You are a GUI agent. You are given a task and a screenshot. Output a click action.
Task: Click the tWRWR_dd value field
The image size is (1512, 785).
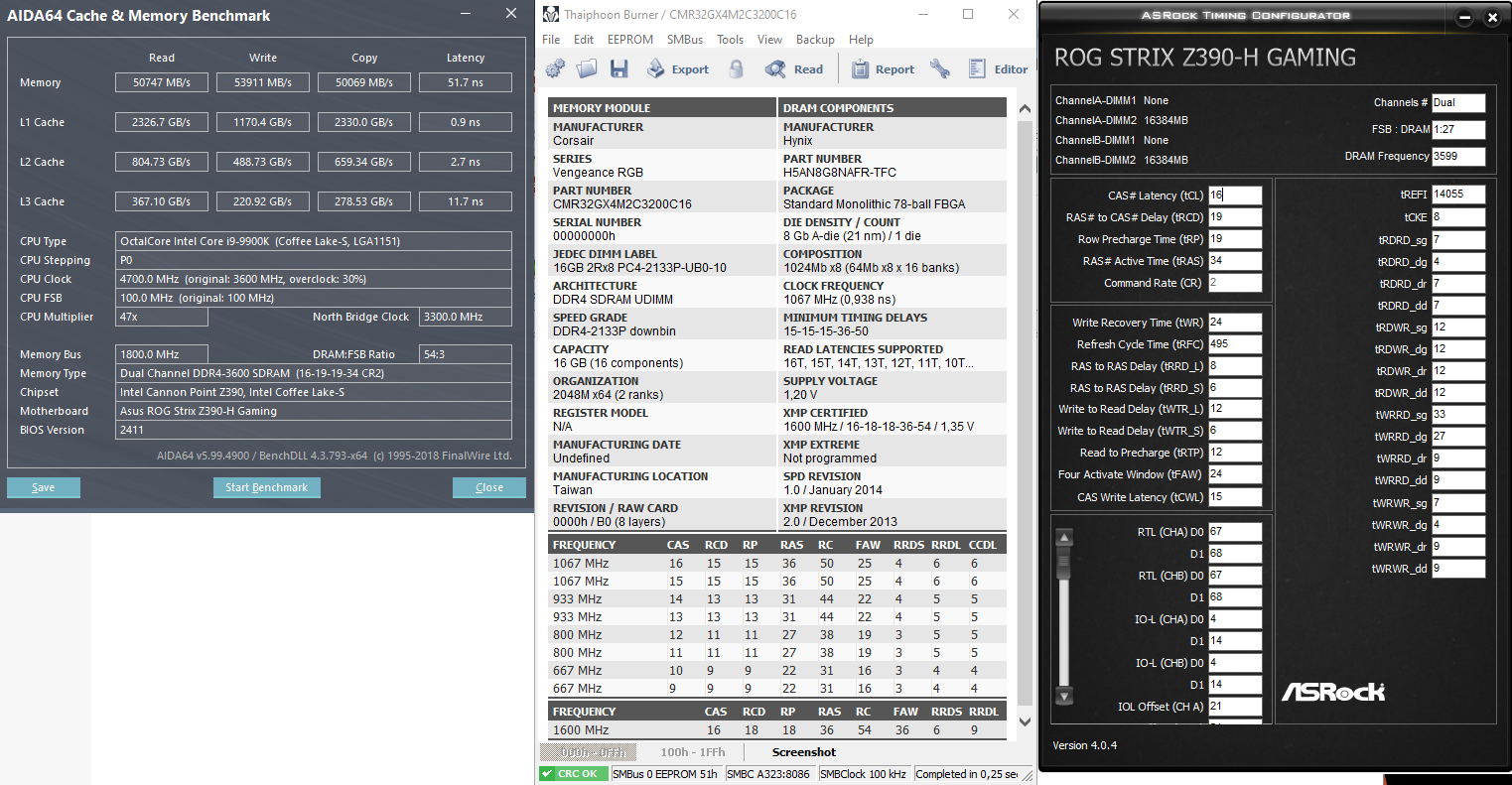click(1458, 569)
